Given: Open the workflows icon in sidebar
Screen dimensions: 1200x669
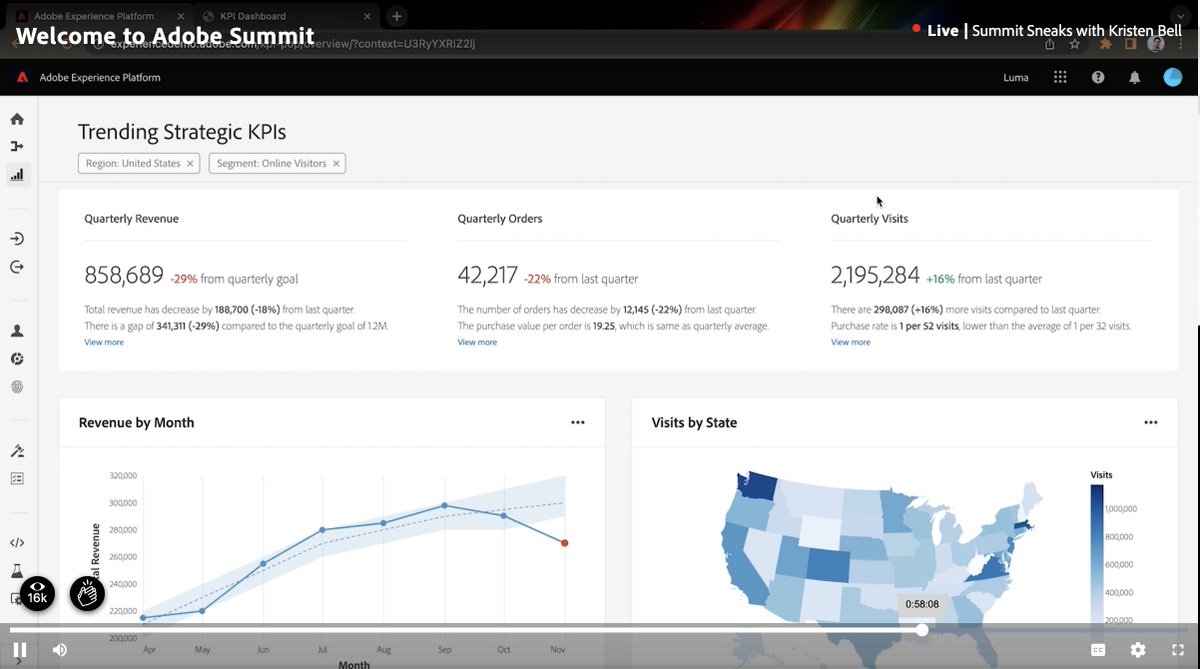Looking at the screenshot, I should pos(17,146).
